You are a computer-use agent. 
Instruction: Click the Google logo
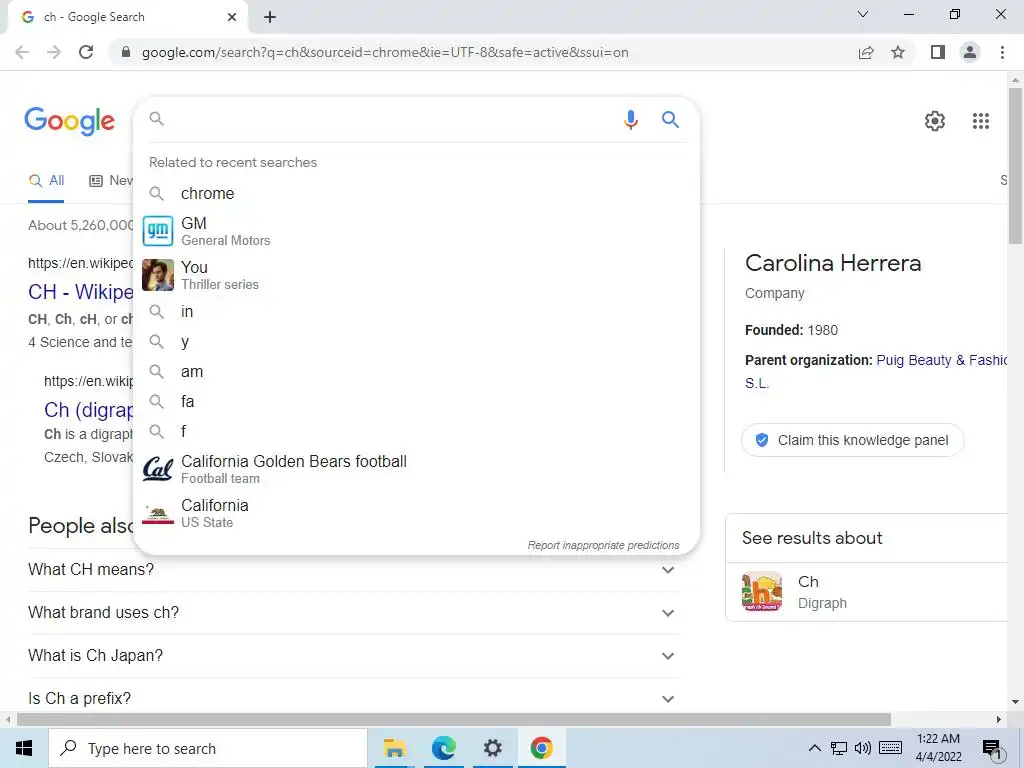pyautogui.click(x=70, y=121)
